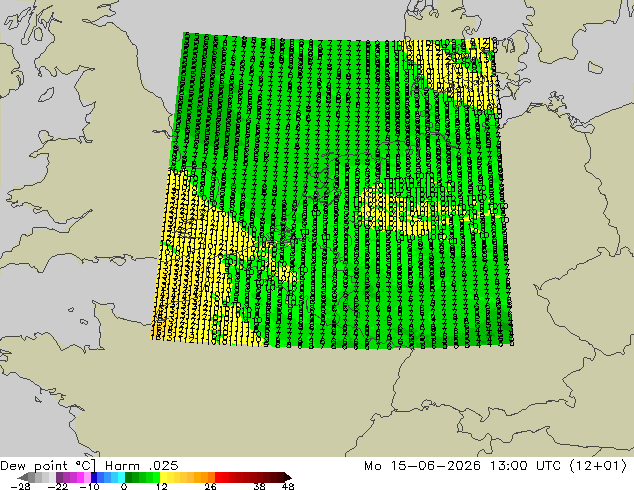Click the cyan legend swatch before zero
634x490 pixels.
point(121,477)
